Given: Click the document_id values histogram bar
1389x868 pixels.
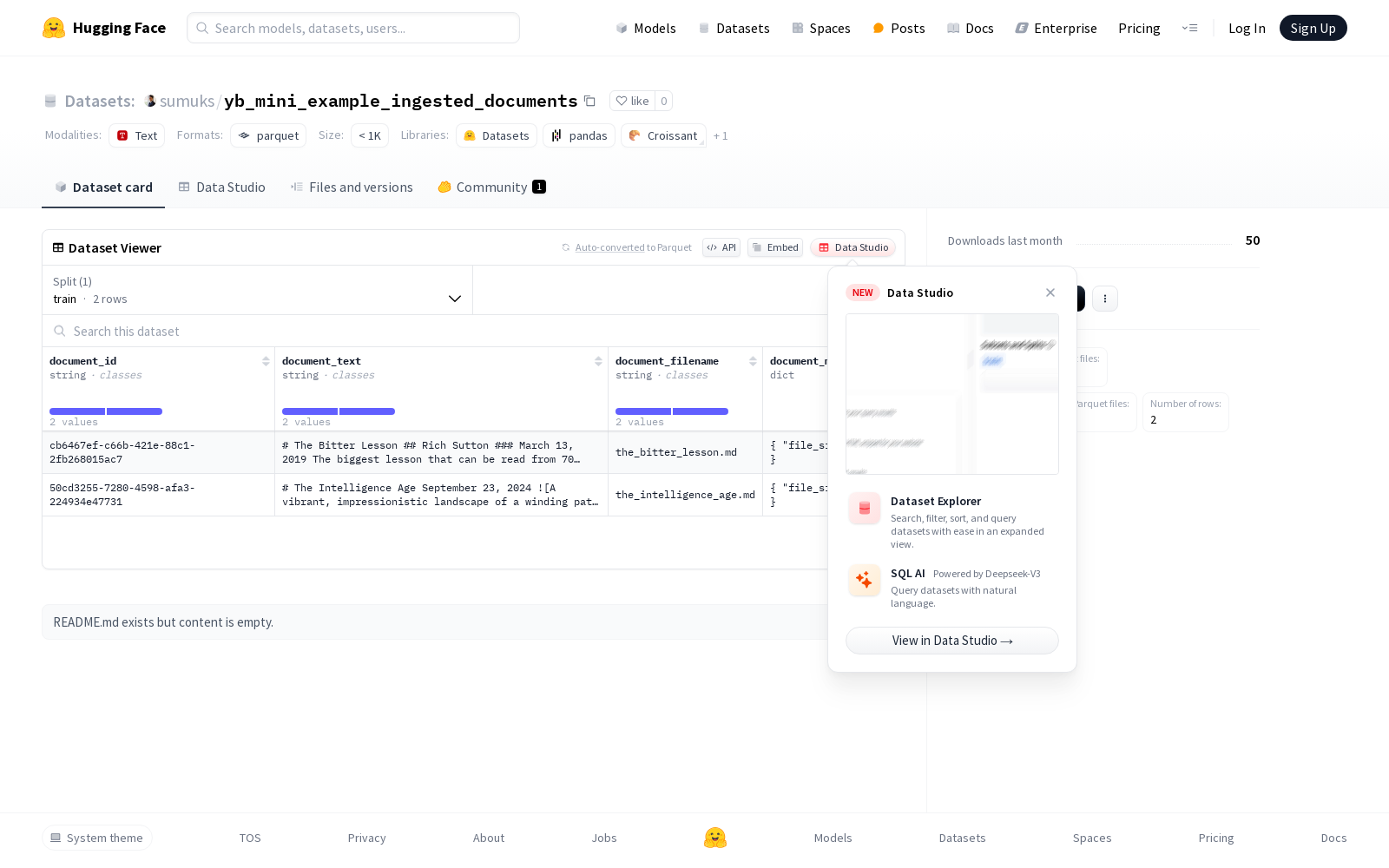Looking at the screenshot, I should [106, 411].
